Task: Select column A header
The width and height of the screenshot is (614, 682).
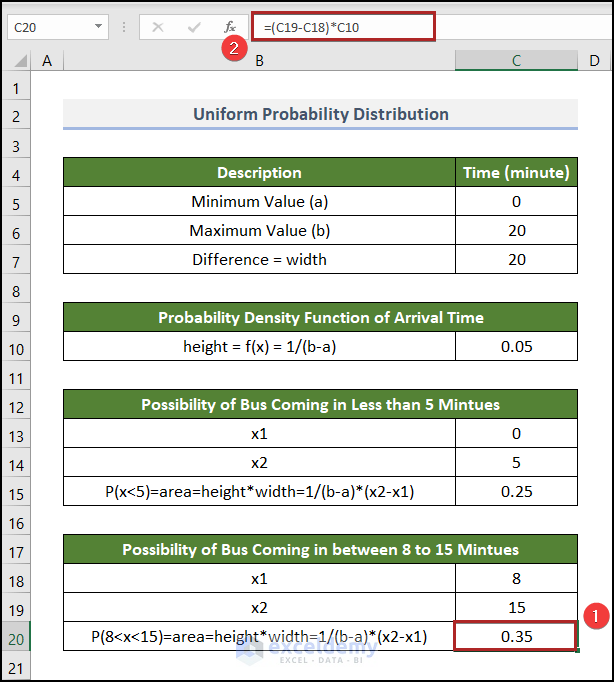Action: (x=47, y=60)
